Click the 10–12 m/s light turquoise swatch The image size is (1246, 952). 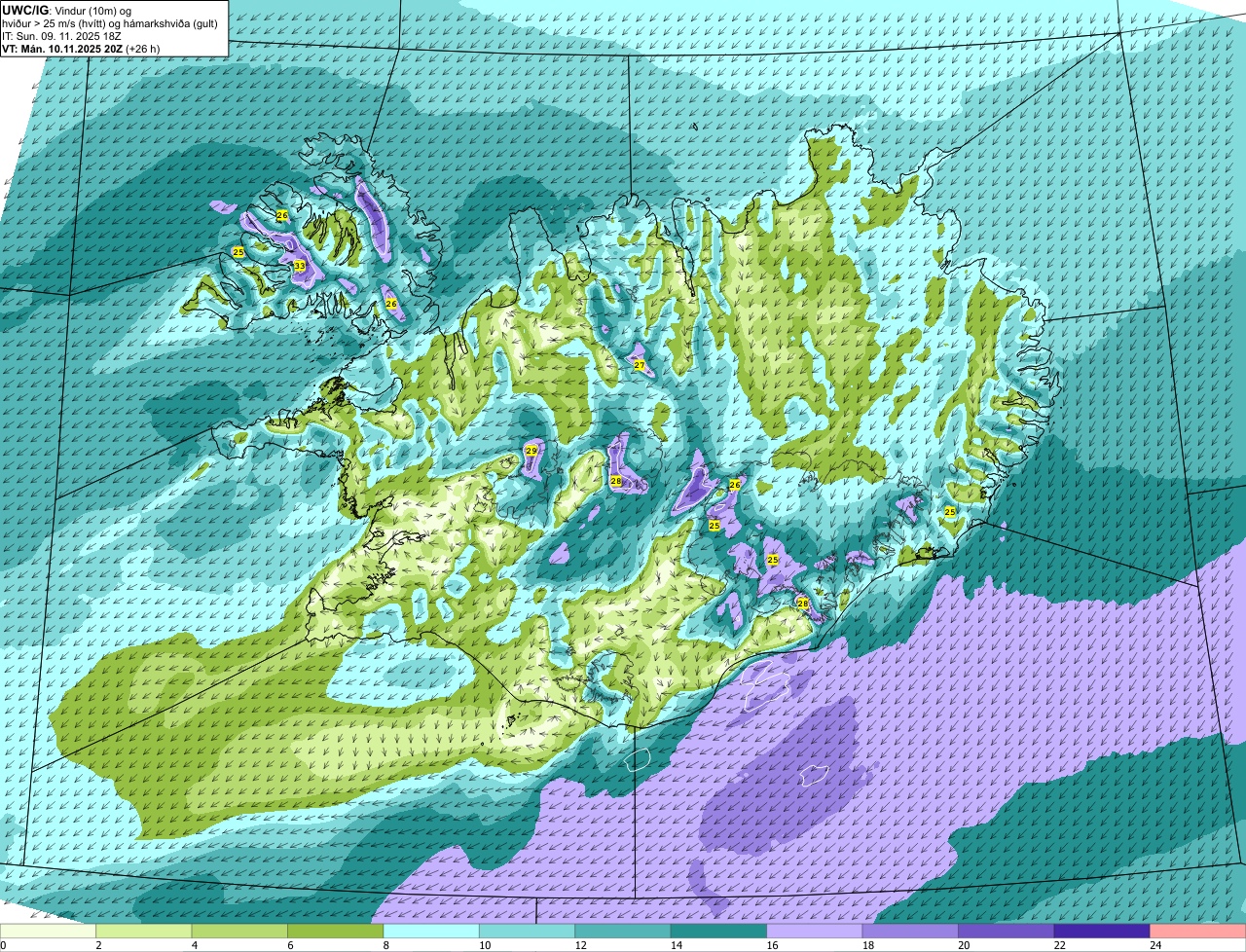pos(528,931)
